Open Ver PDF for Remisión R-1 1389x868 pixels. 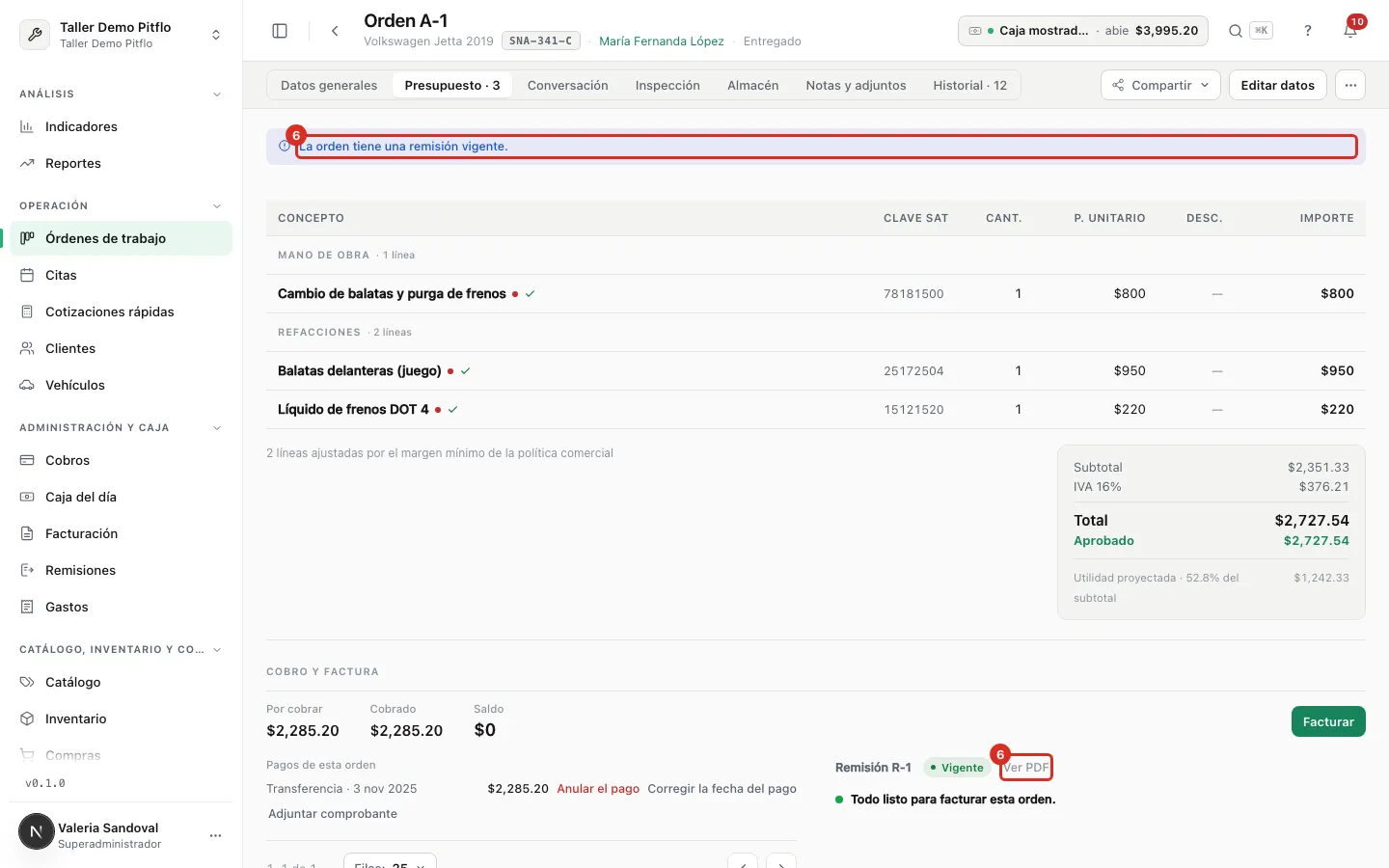click(1026, 768)
